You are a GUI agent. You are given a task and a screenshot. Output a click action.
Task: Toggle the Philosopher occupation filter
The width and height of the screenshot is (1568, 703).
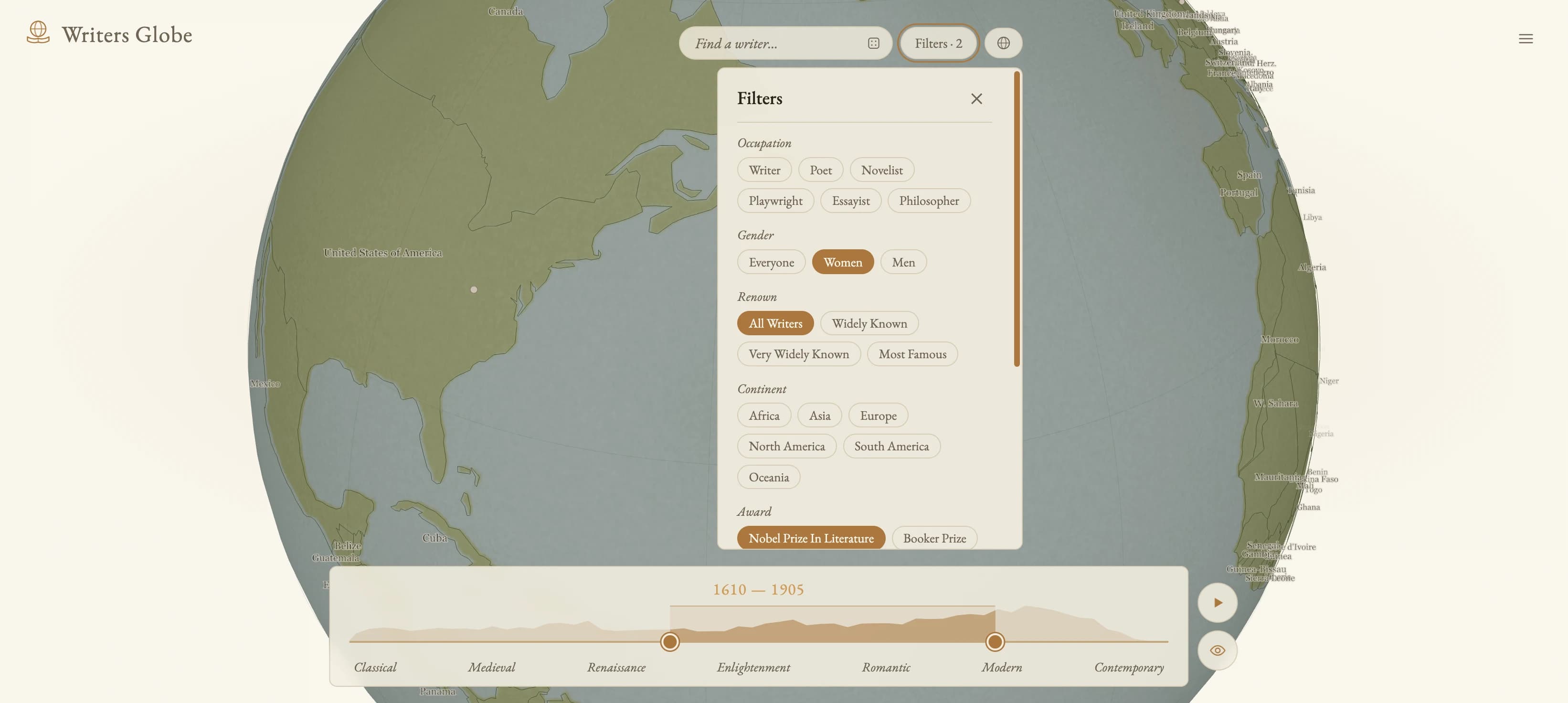click(x=929, y=201)
